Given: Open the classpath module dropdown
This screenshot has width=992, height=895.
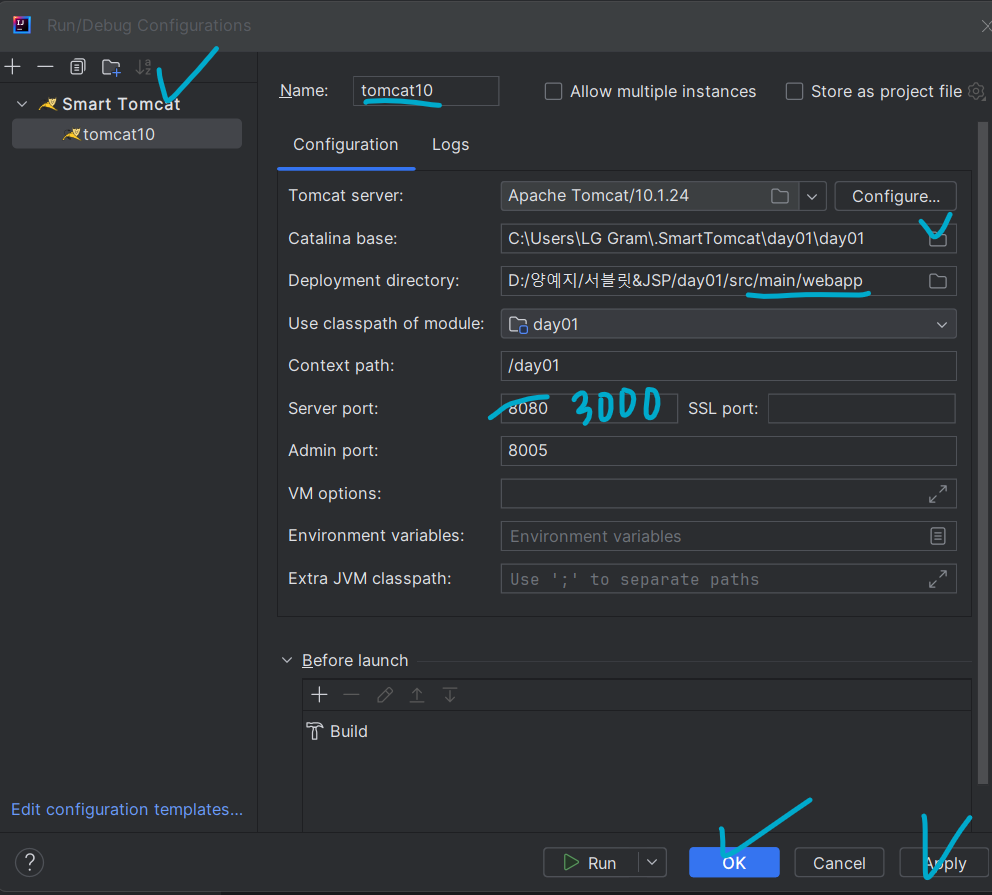Looking at the screenshot, I should pos(728,324).
